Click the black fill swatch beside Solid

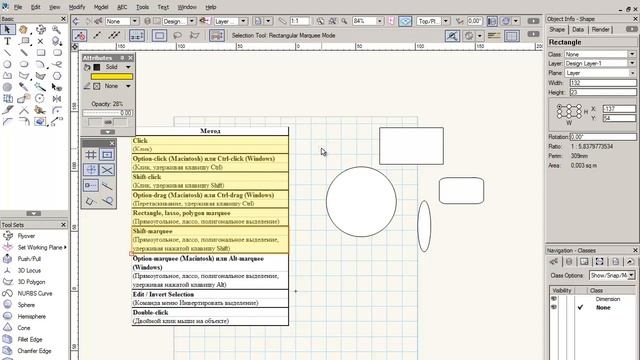(97, 67)
